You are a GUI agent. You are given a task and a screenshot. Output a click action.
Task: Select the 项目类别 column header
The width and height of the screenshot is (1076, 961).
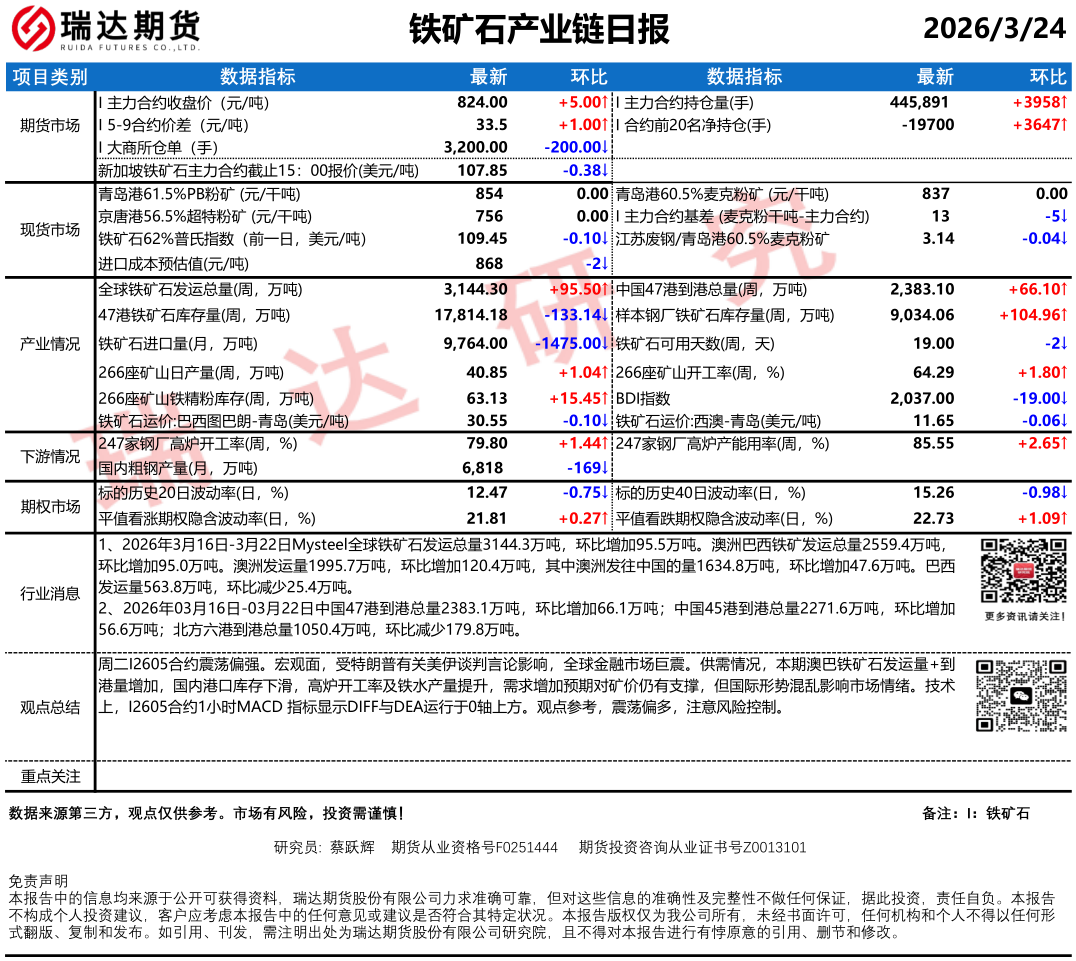[50, 77]
